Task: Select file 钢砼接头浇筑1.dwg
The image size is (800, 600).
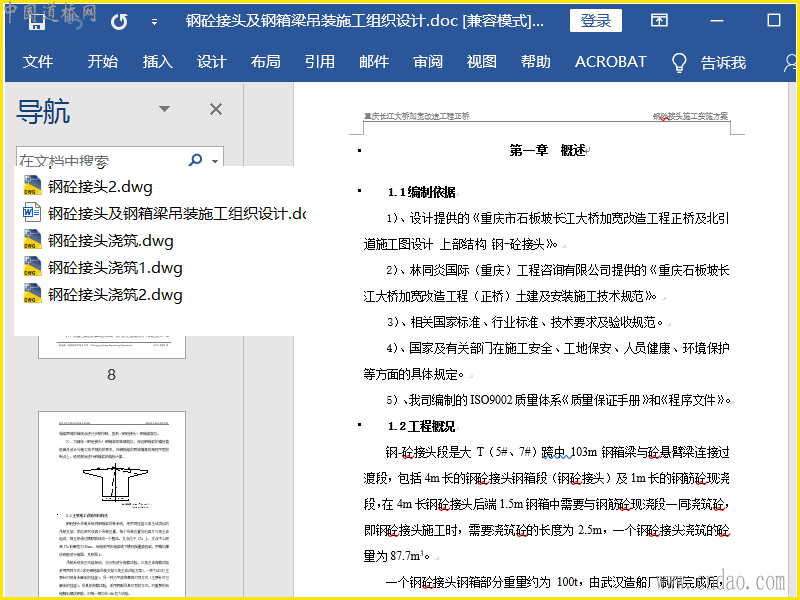Action: 115,268
